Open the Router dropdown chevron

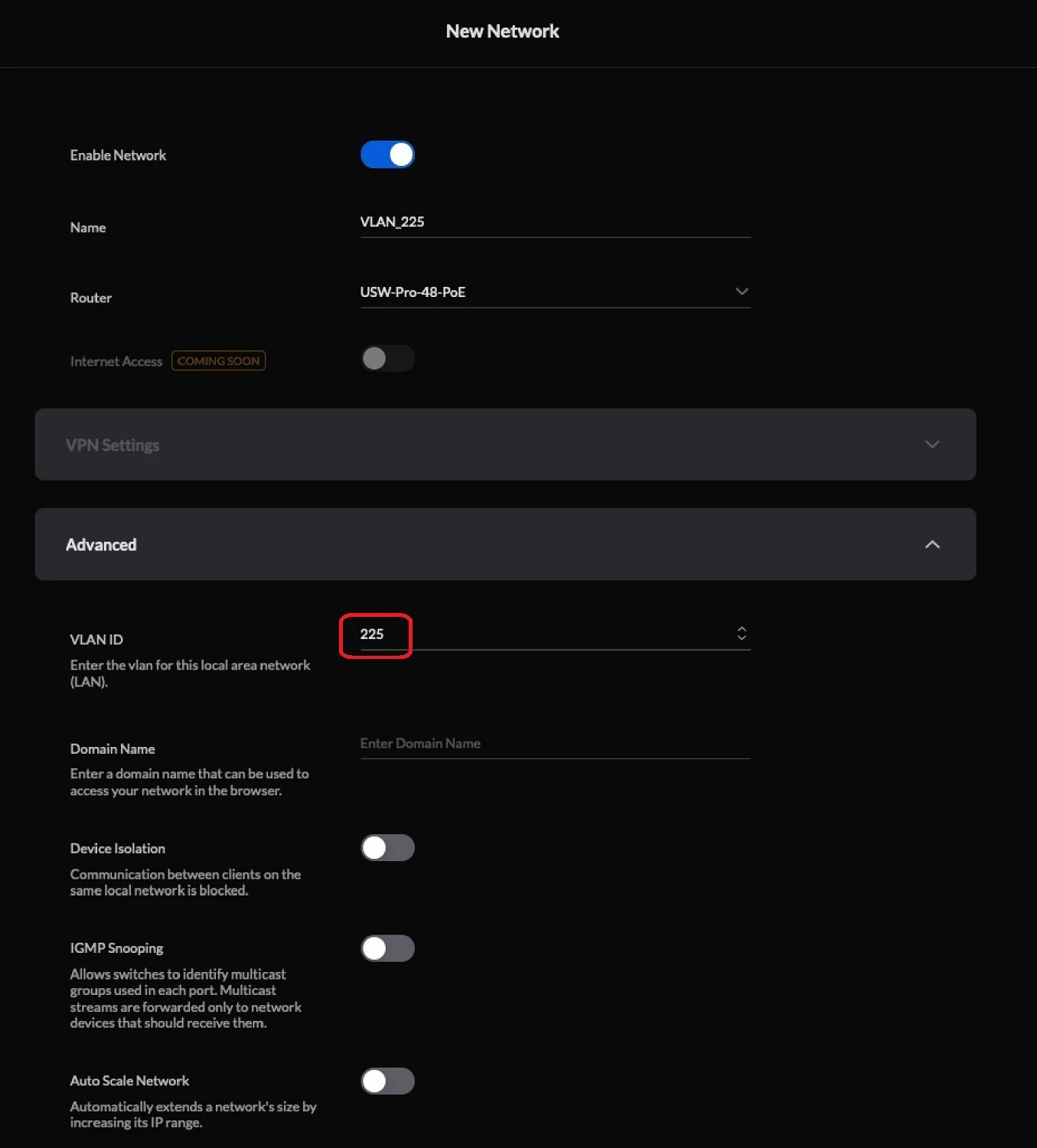(742, 292)
